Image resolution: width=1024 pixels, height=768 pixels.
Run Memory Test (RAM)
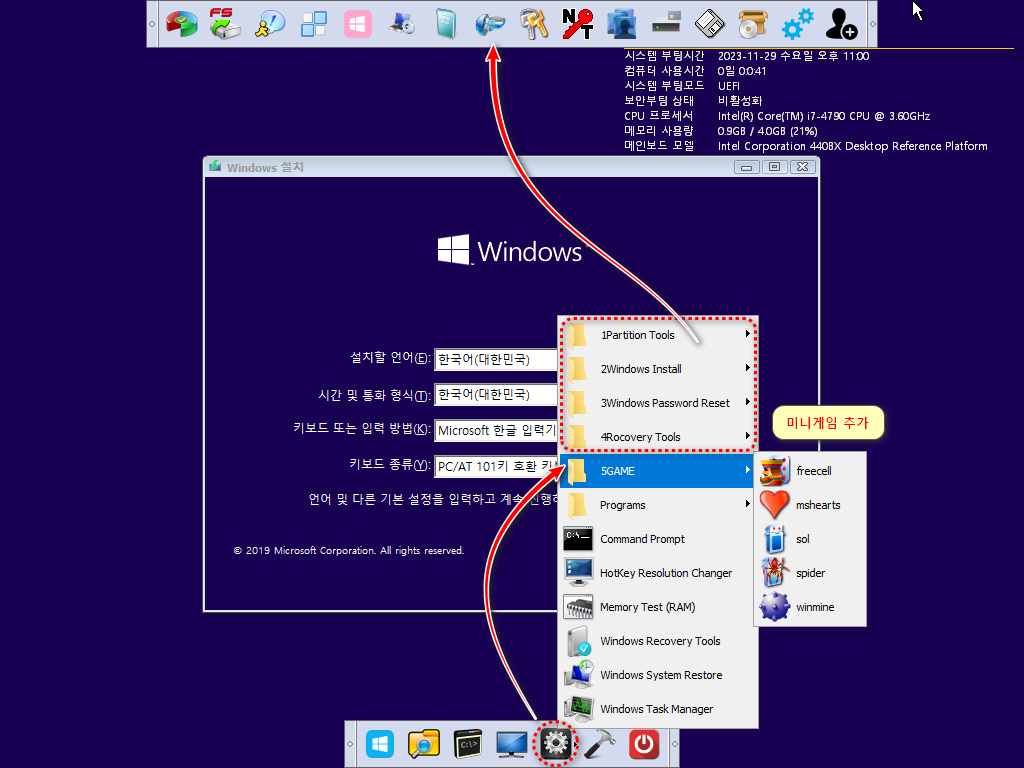(658, 607)
